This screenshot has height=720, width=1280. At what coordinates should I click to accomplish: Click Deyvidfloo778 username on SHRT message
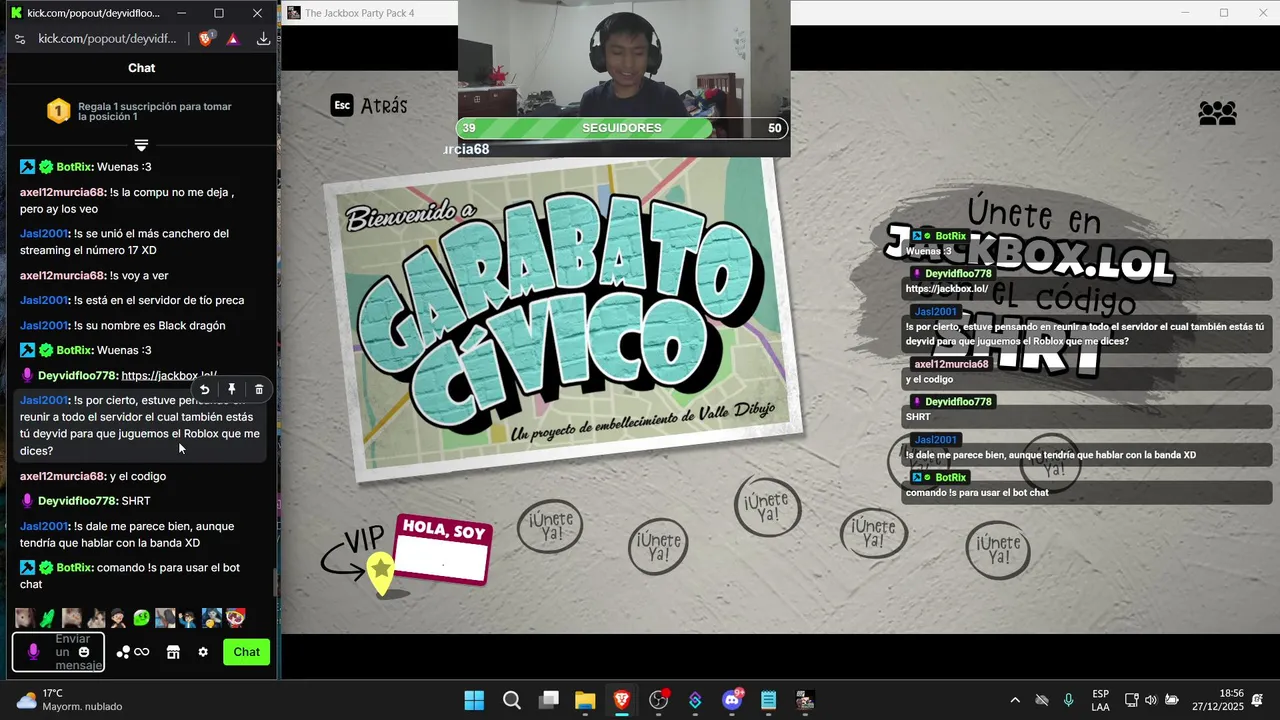point(77,501)
